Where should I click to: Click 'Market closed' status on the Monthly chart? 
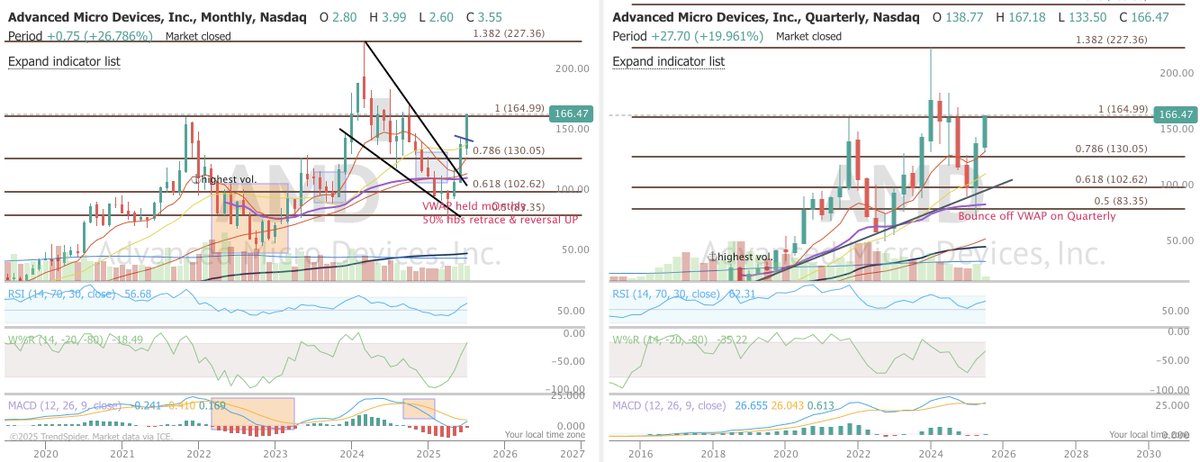click(x=201, y=36)
